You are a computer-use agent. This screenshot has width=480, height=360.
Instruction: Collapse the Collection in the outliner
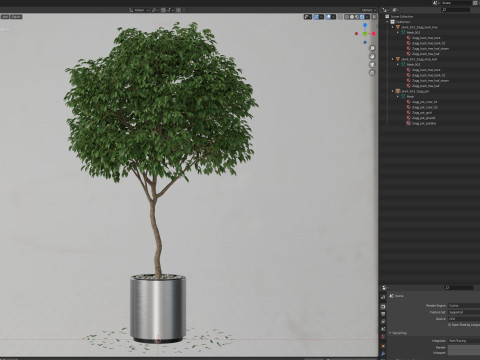[x=388, y=22]
